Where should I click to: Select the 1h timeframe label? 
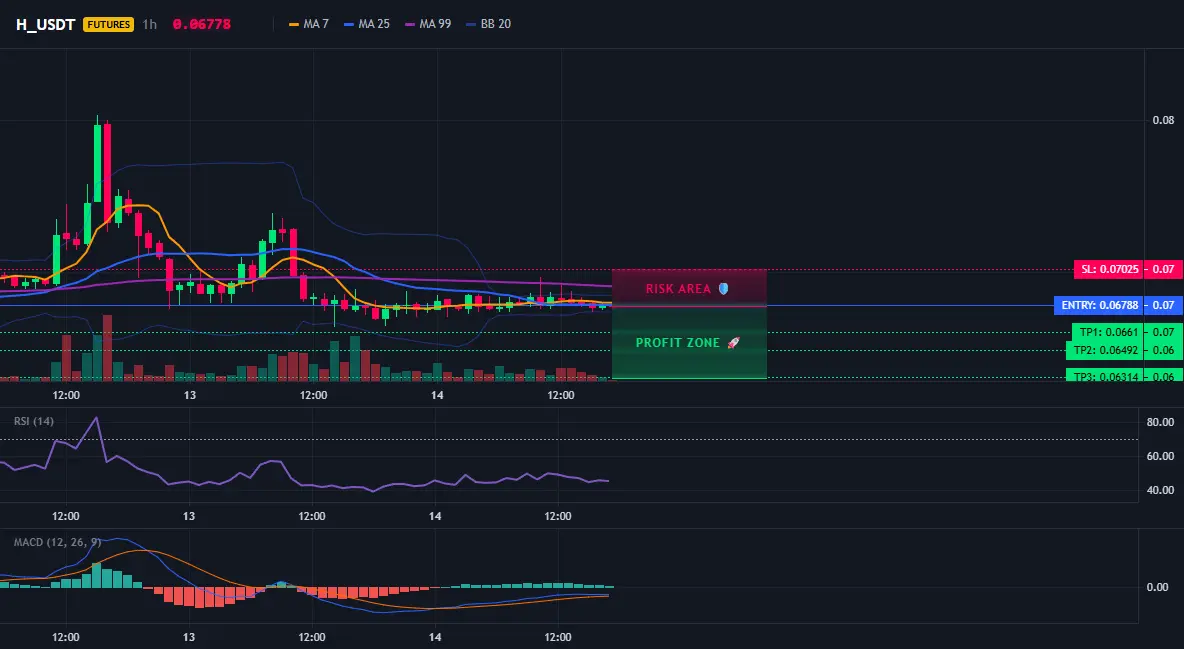pyautogui.click(x=150, y=24)
